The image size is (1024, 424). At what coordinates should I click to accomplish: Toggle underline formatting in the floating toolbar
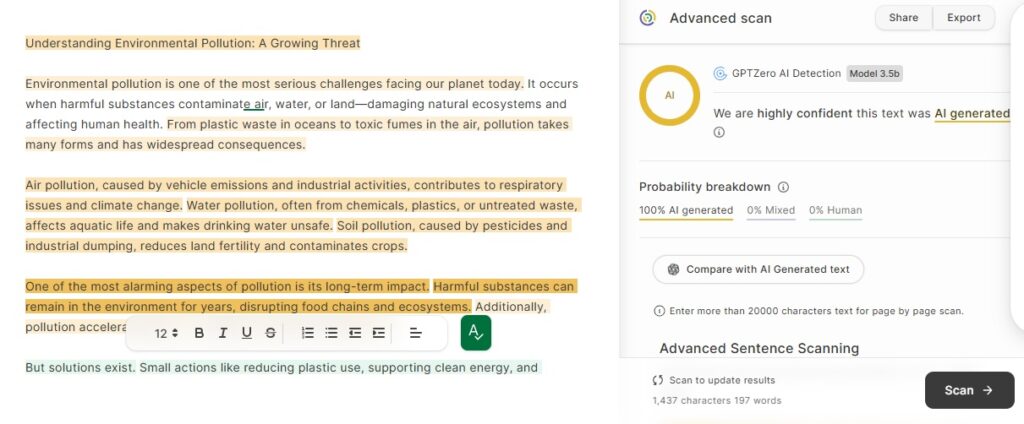[246, 333]
